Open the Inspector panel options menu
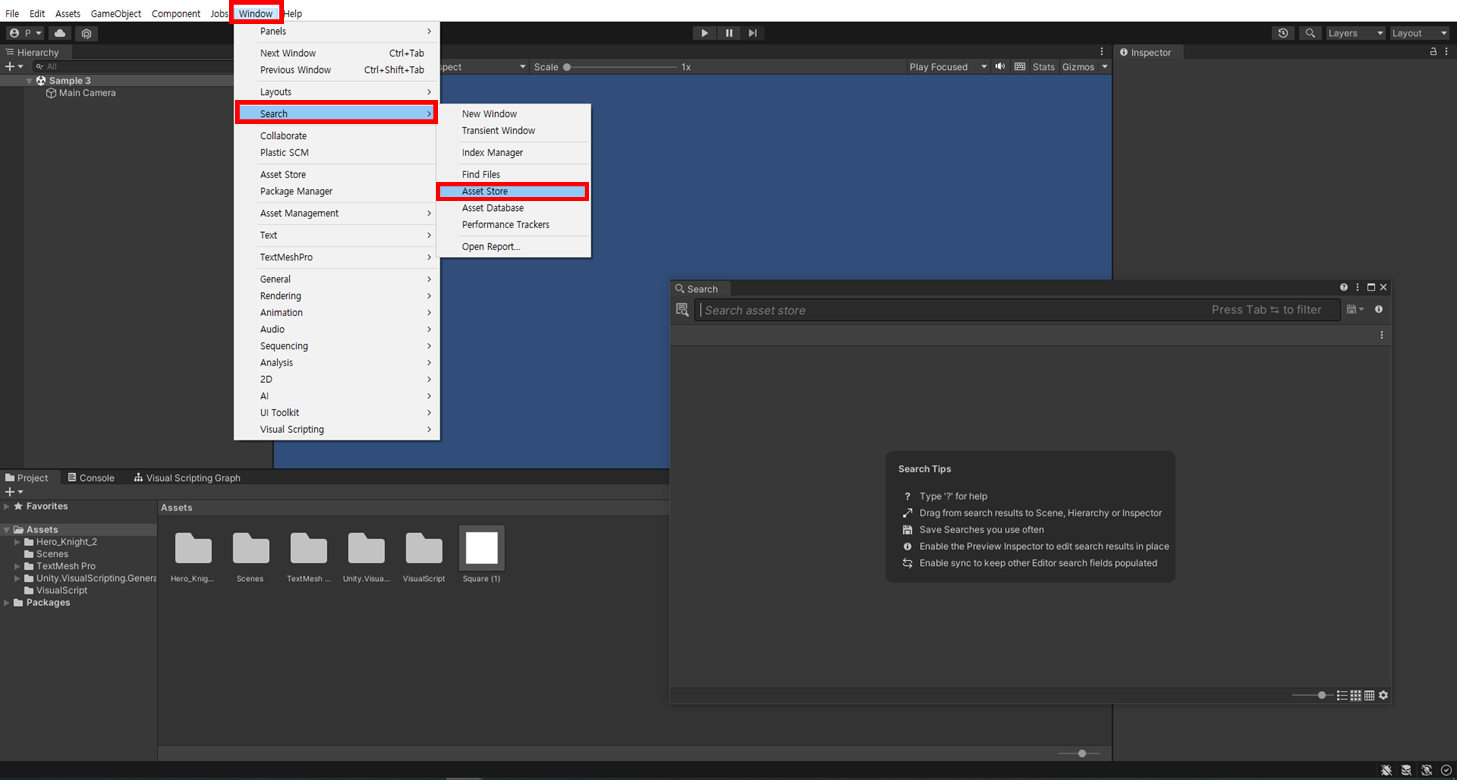Image resolution: width=1457 pixels, height=780 pixels. point(1446,52)
